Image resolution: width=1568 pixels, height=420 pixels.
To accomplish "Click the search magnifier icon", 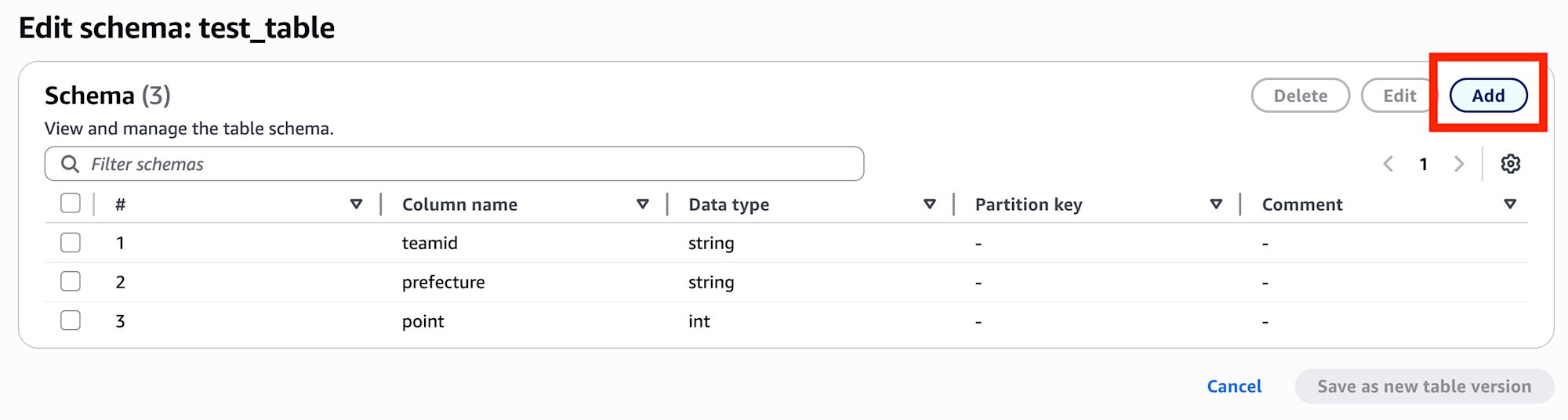I will 70,164.
